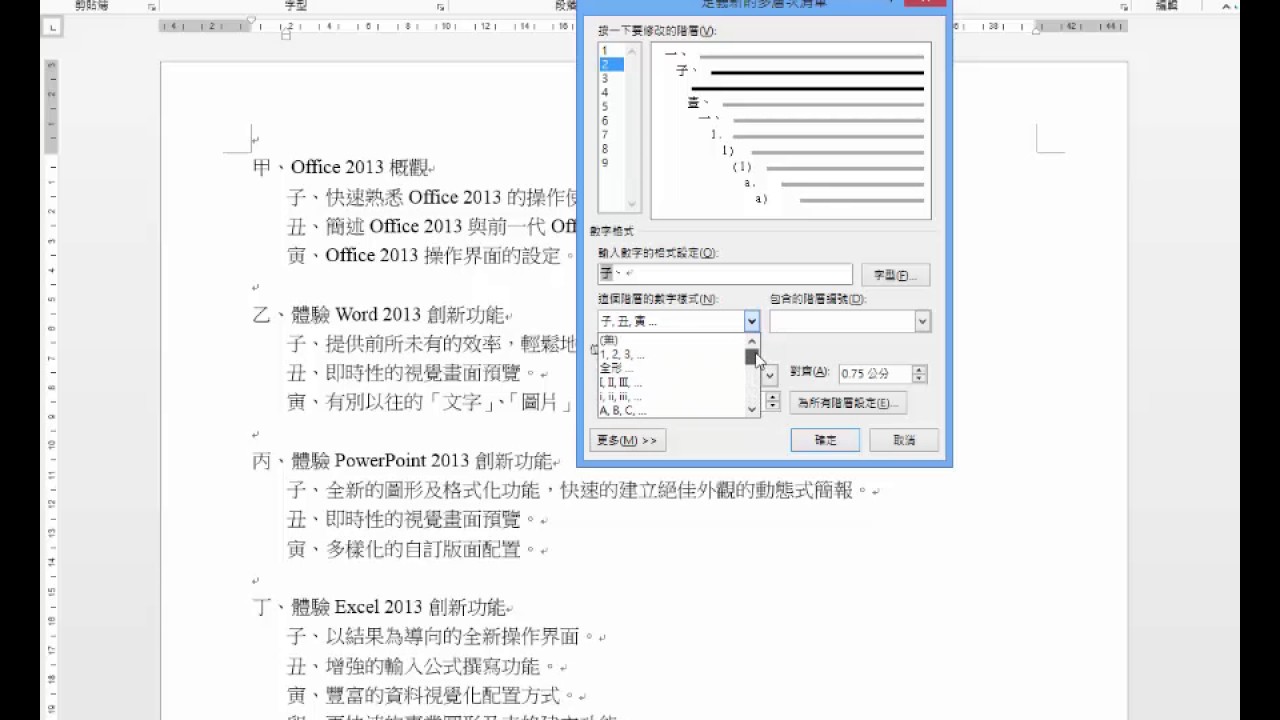
Task: Click 為所有階層設定(E)... button
Action: click(848, 403)
